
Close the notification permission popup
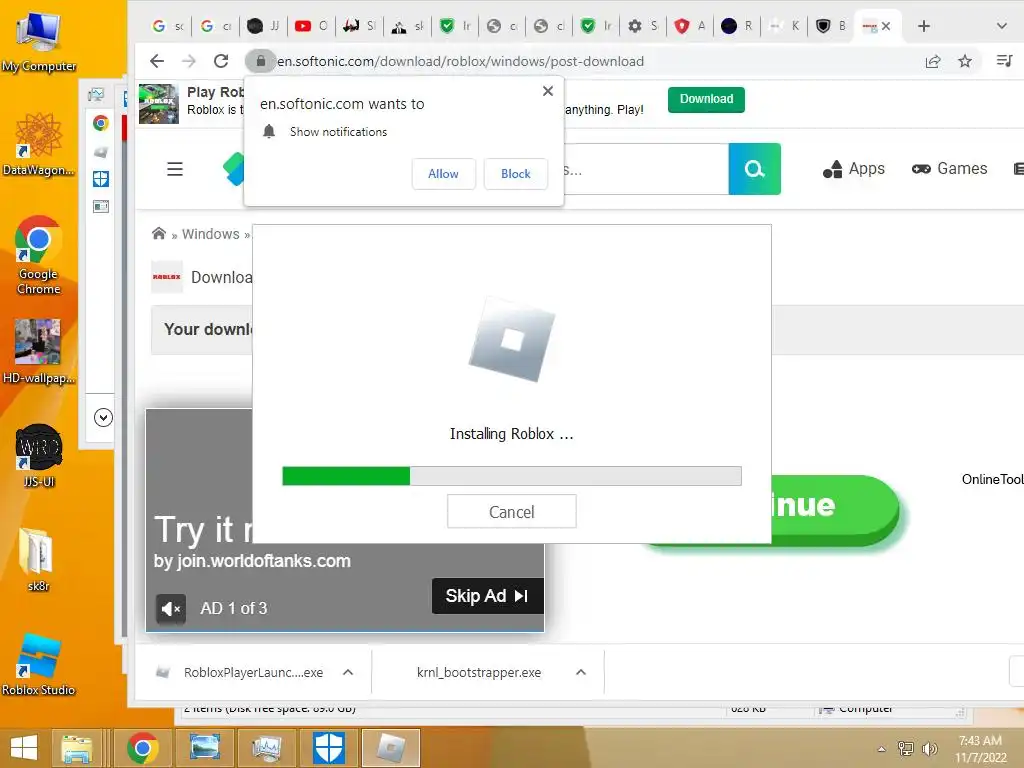pyautogui.click(x=548, y=91)
